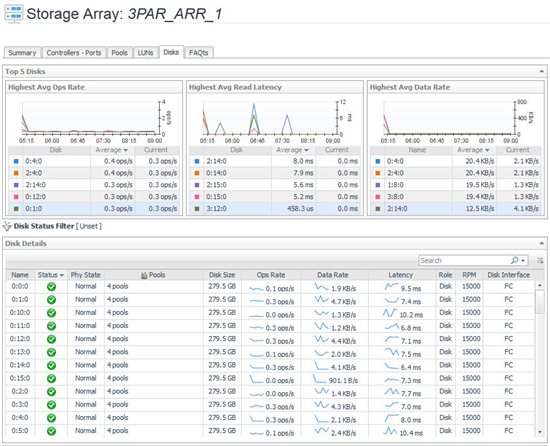Click green status icon for disk 0:2:0
The image size is (550, 446).
[52, 392]
